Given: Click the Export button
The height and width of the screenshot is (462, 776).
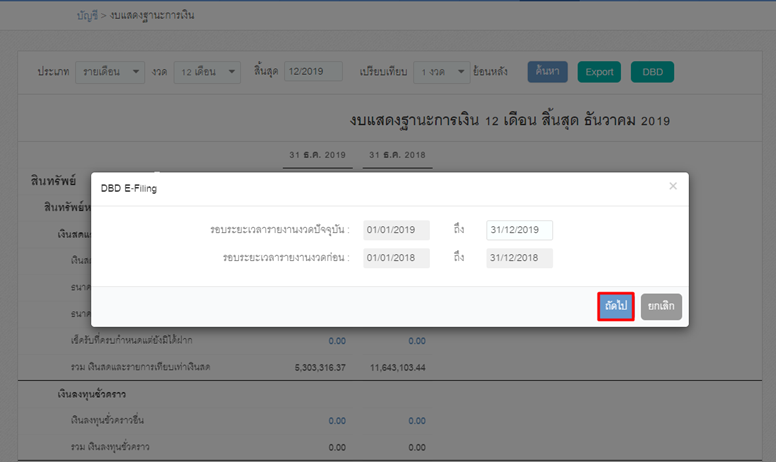Looking at the screenshot, I should 599,72.
